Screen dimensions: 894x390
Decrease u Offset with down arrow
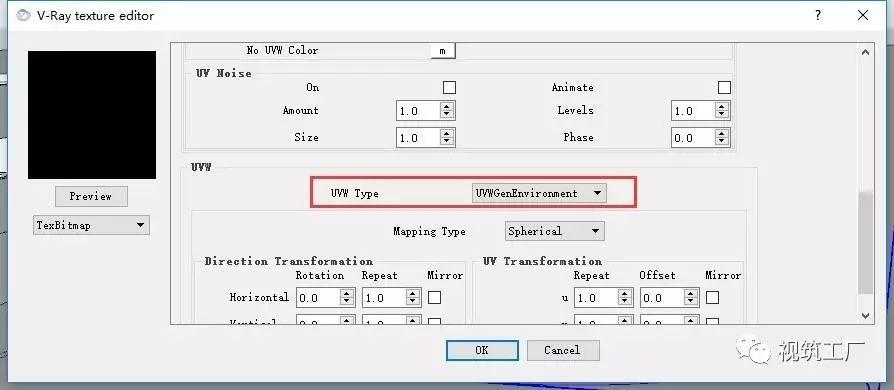pyautogui.click(x=691, y=302)
